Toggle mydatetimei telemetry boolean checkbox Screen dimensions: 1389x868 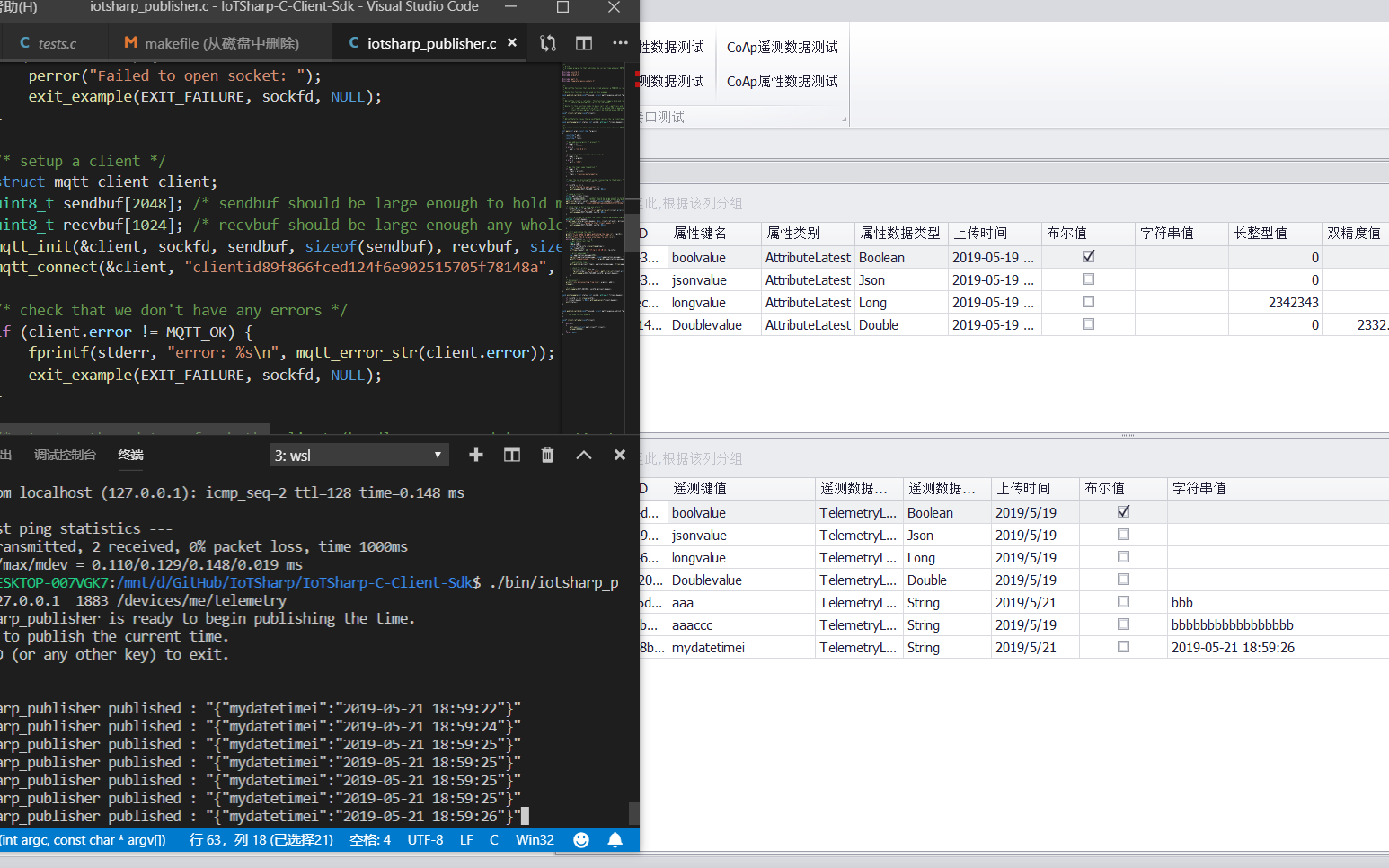tap(1123, 647)
